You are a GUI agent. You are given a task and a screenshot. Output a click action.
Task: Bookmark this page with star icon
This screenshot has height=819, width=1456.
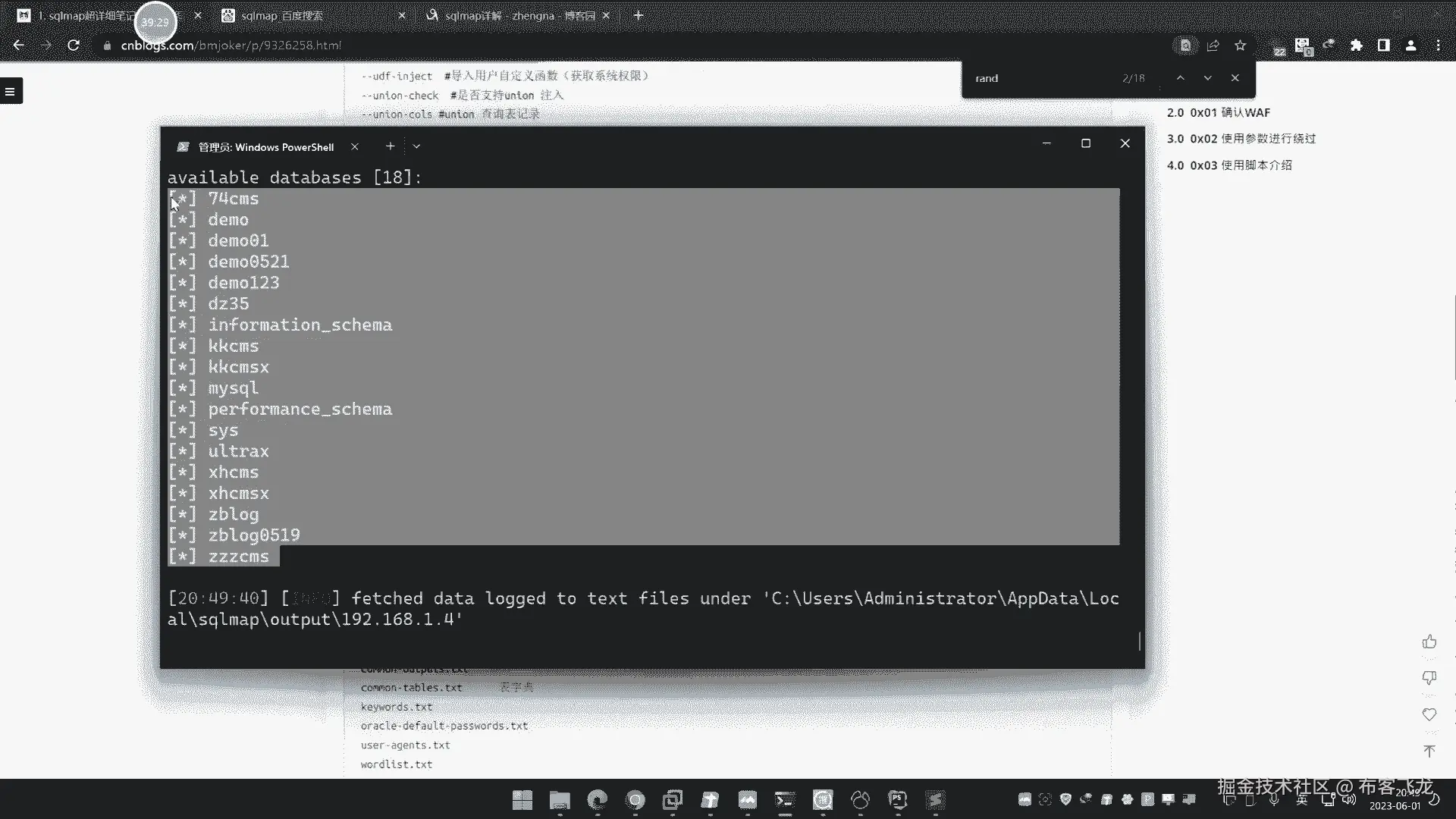(1240, 45)
